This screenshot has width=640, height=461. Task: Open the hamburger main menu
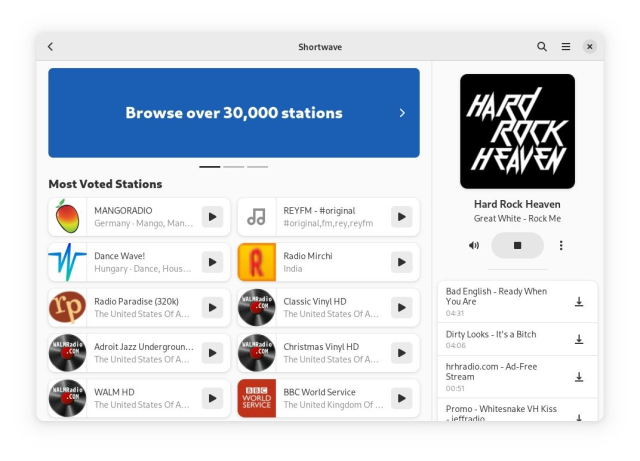566,47
